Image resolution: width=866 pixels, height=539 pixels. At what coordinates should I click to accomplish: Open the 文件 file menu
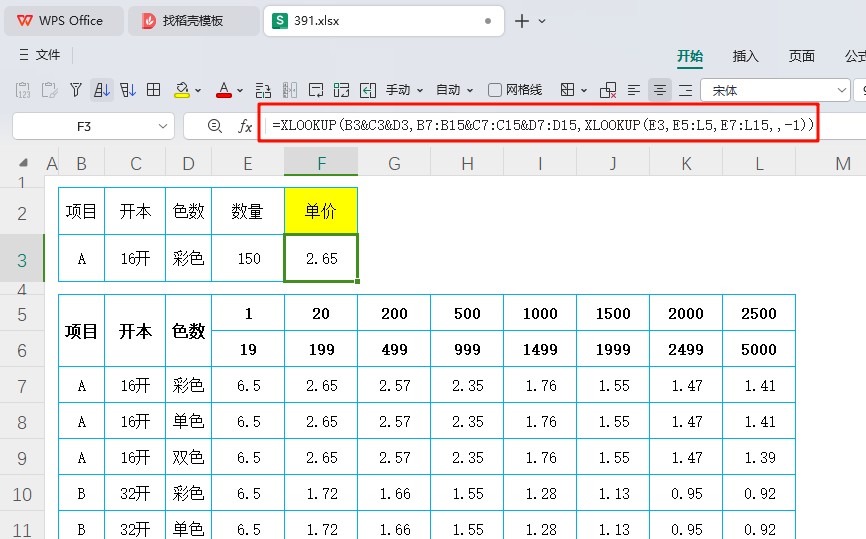tap(47, 55)
